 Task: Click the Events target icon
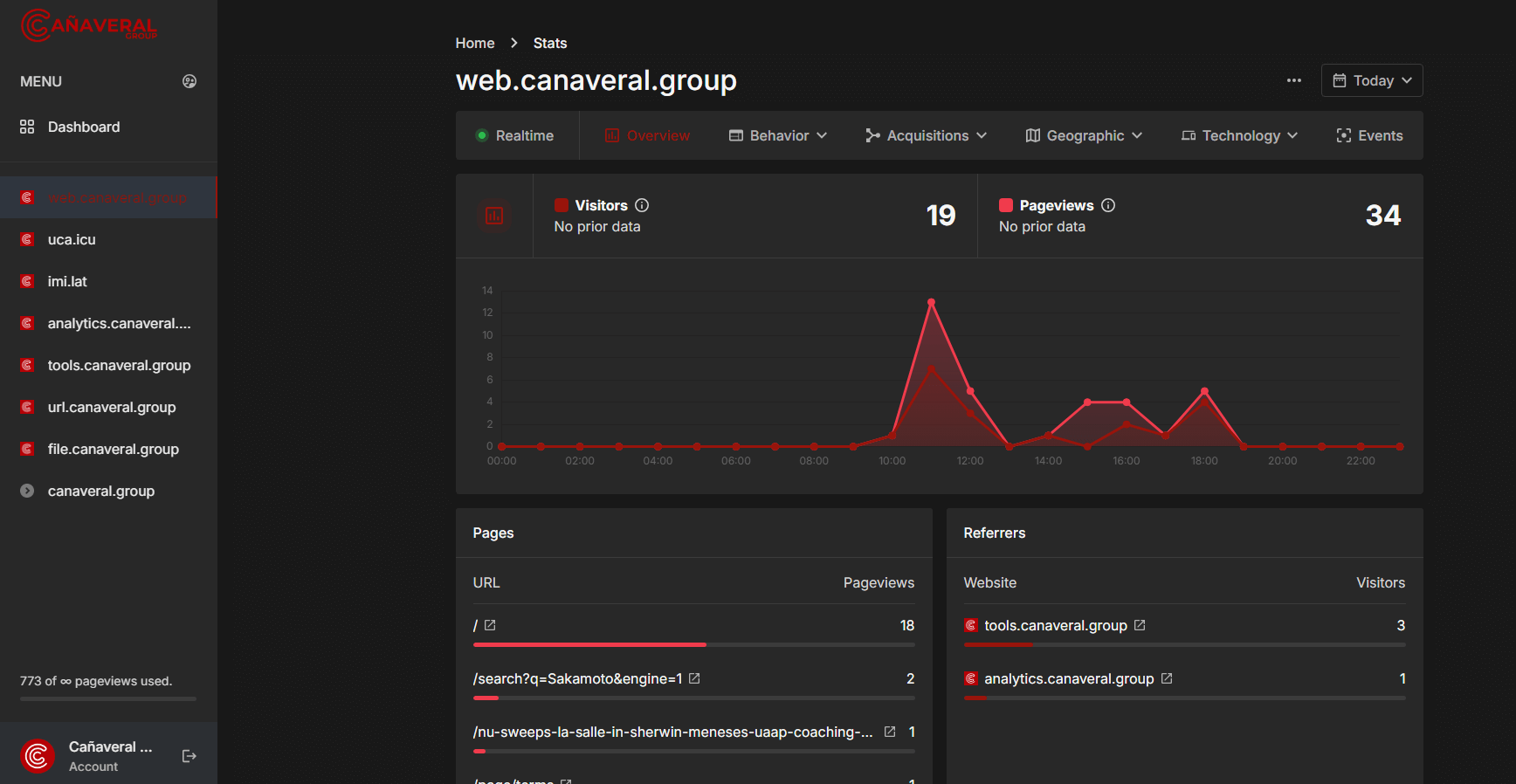(x=1344, y=135)
